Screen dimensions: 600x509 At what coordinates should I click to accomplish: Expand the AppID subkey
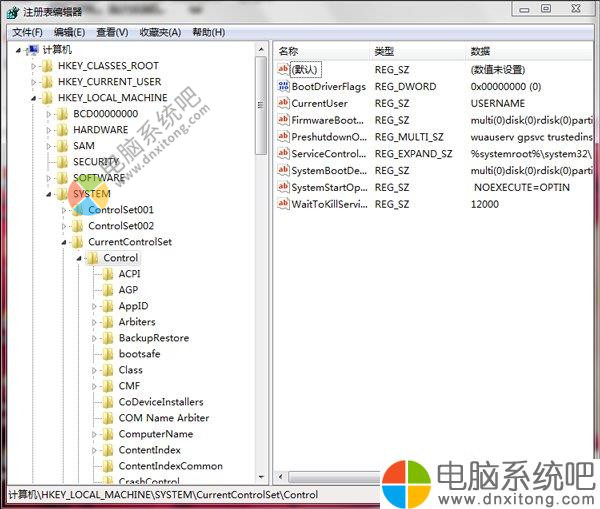95,306
